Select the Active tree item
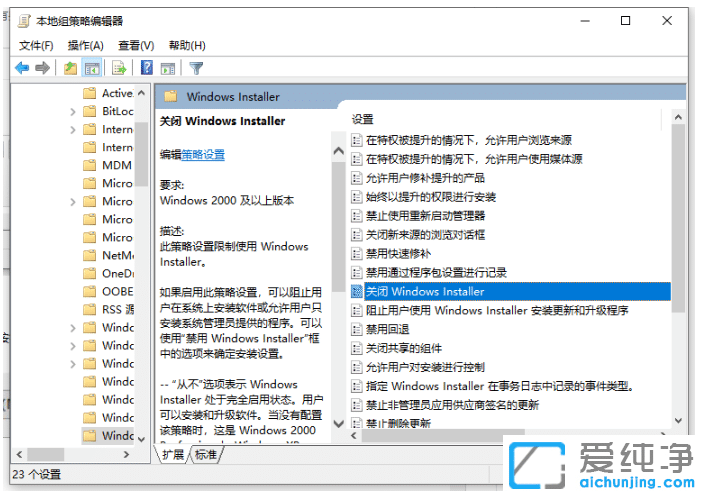The width and height of the screenshot is (703, 495). (117, 93)
